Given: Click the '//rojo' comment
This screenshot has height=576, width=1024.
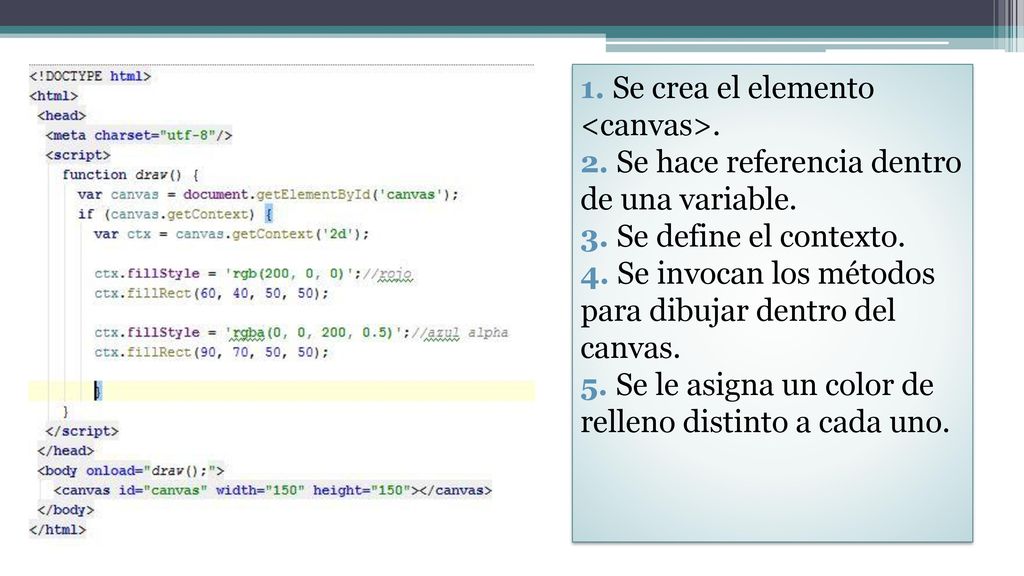Looking at the screenshot, I should click(x=388, y=274).
